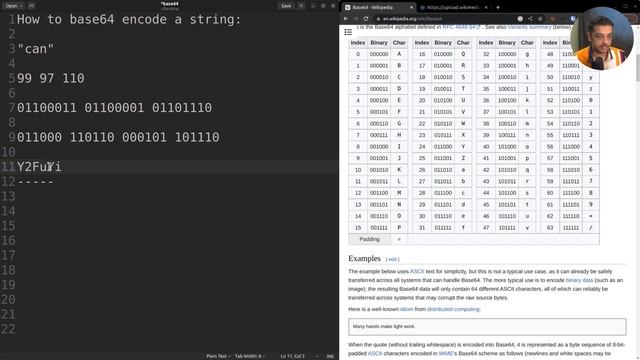Expand the Open recent files dropdown arrow
This screenshot has width=640, height=360.
[21, 6]
